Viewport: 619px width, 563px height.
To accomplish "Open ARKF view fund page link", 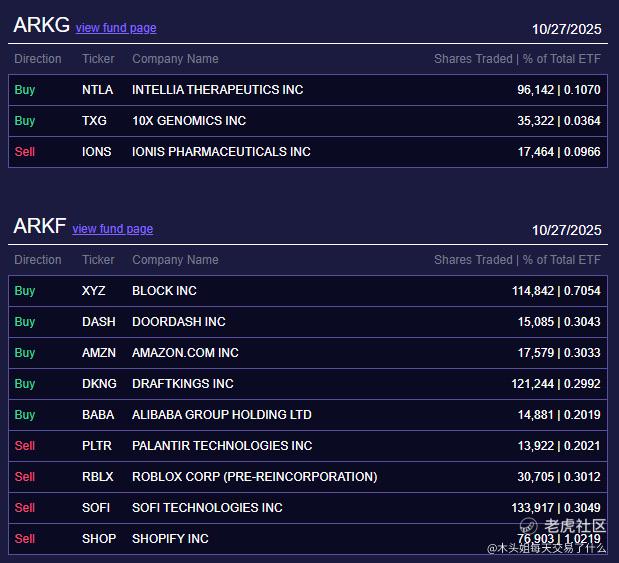I will pyautogui.click(x=113, y=229).
